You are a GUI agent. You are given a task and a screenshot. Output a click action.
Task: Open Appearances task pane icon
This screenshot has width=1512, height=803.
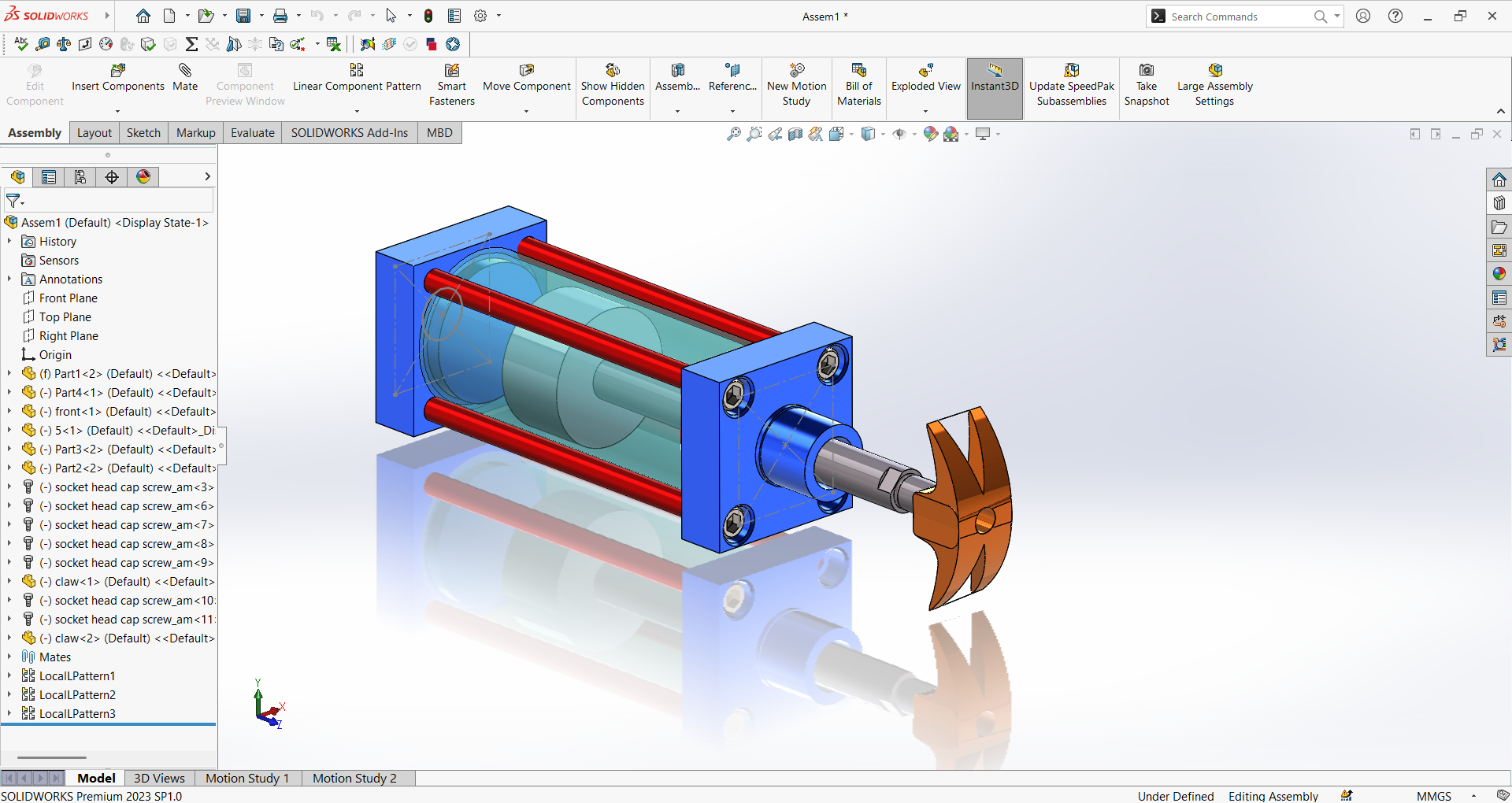point(1499,274)
